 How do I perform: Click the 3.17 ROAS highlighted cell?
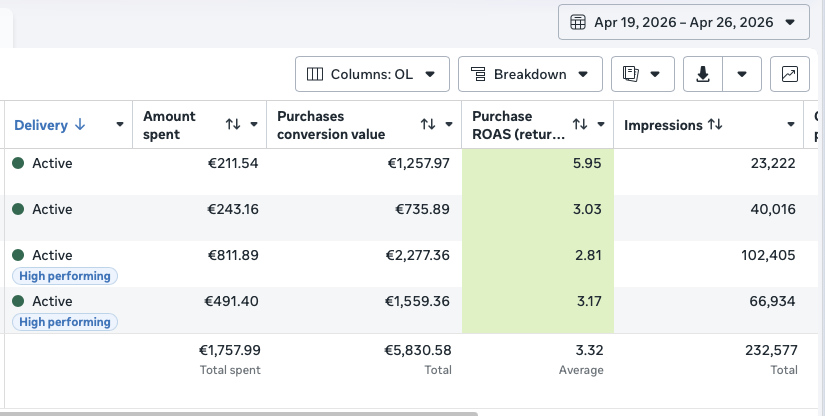[x=538, y=310]
